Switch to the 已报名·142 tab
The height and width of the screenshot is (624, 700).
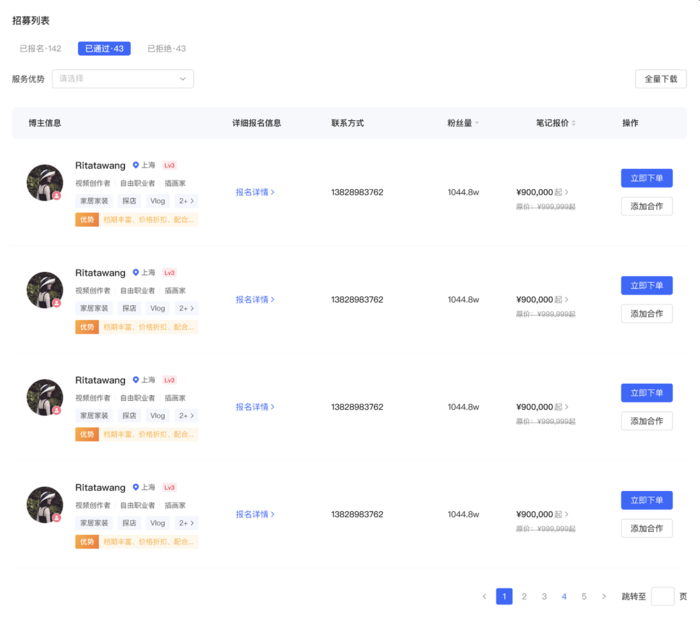click(x=41, y=48)
